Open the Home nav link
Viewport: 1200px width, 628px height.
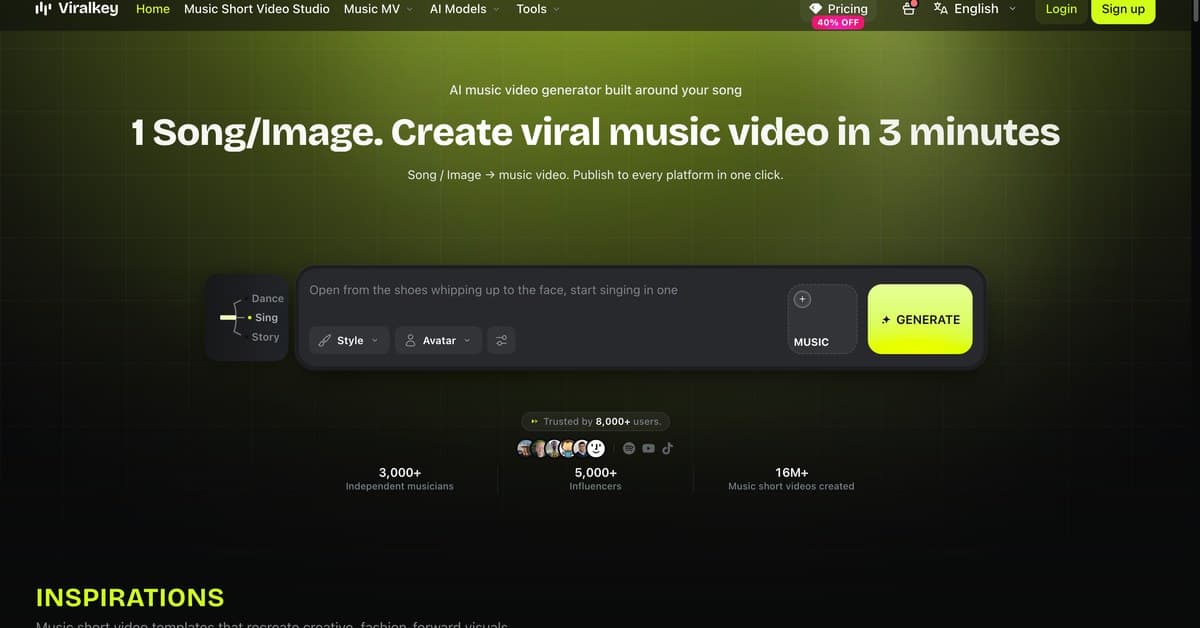(153, 9)
